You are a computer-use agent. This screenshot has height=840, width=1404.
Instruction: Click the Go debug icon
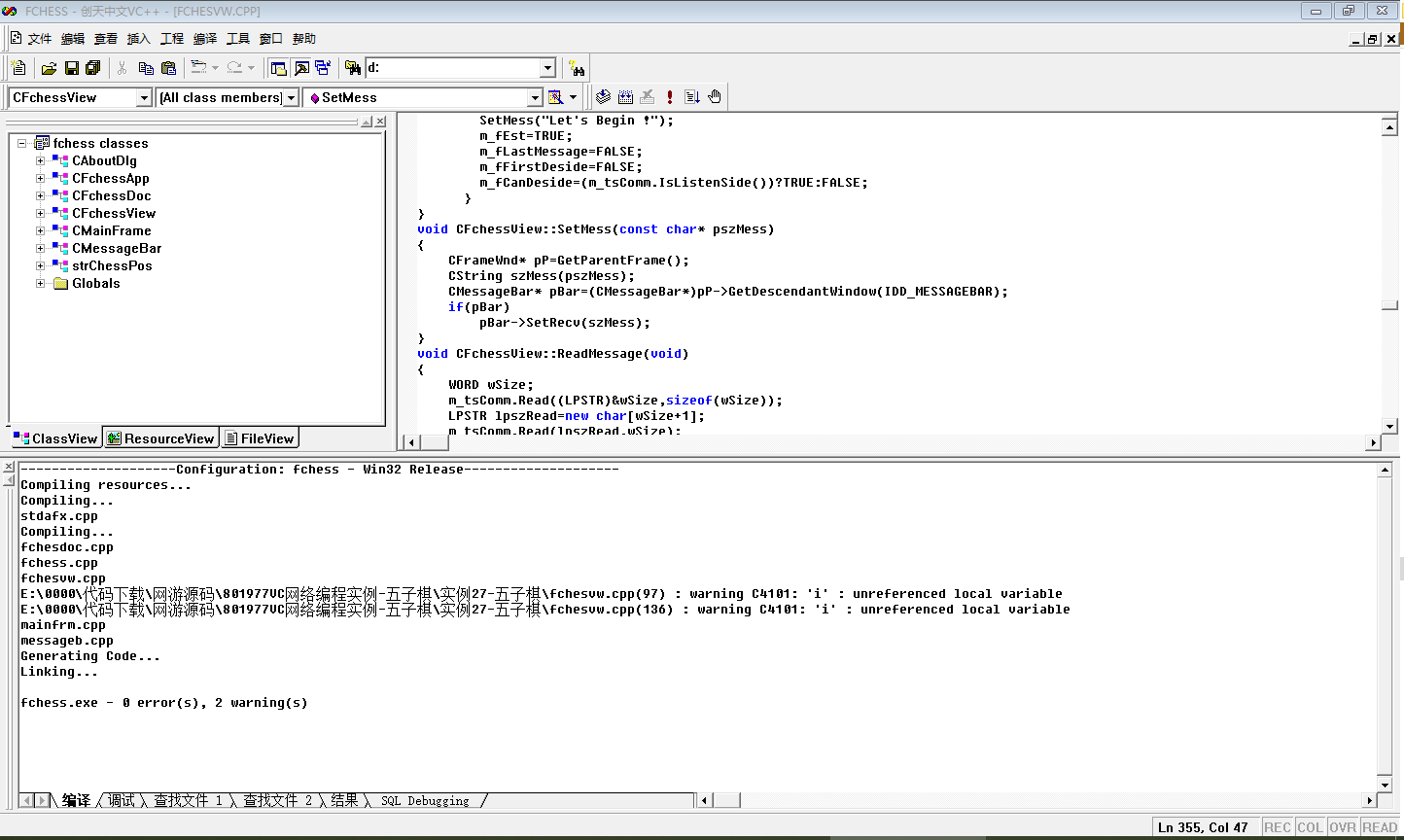[x=692, y=97]
